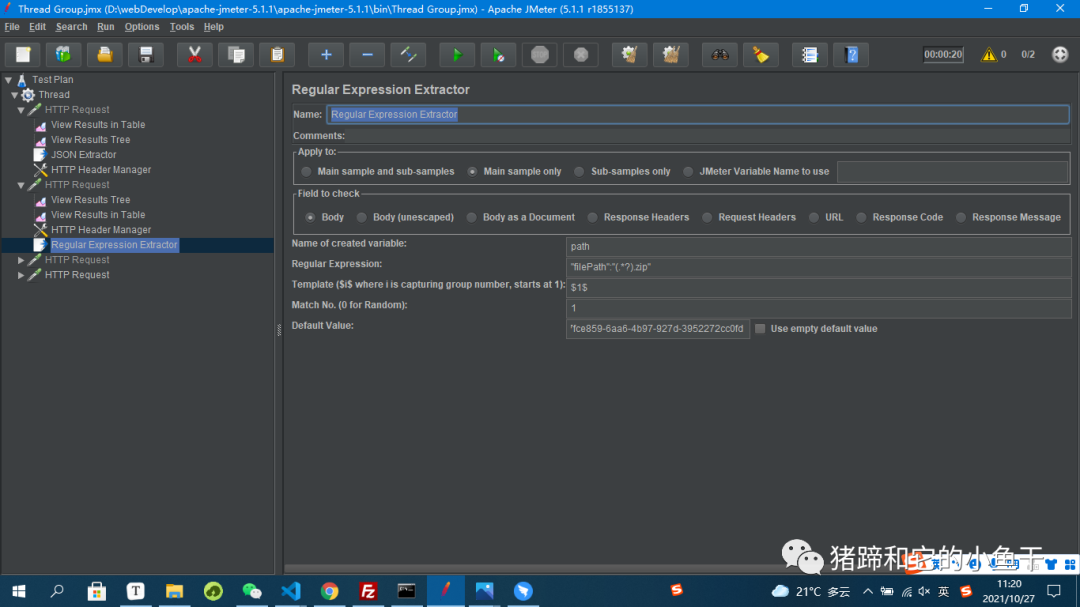
Task: Click the Copy toolbar icon
Action: (236, 54)
